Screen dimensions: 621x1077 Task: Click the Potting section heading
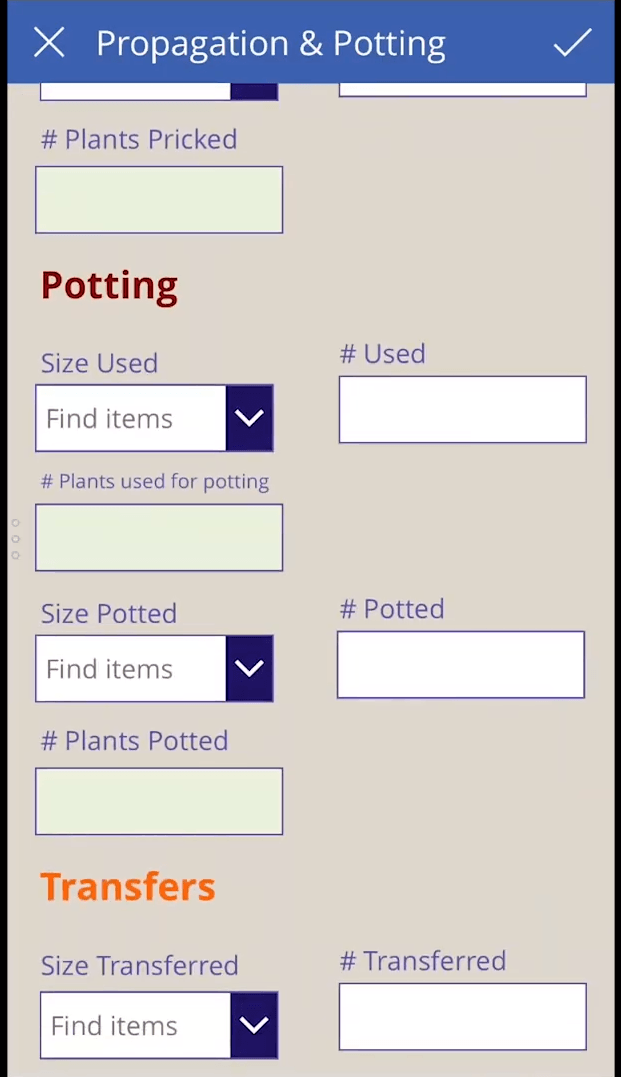tap(109, 286)
